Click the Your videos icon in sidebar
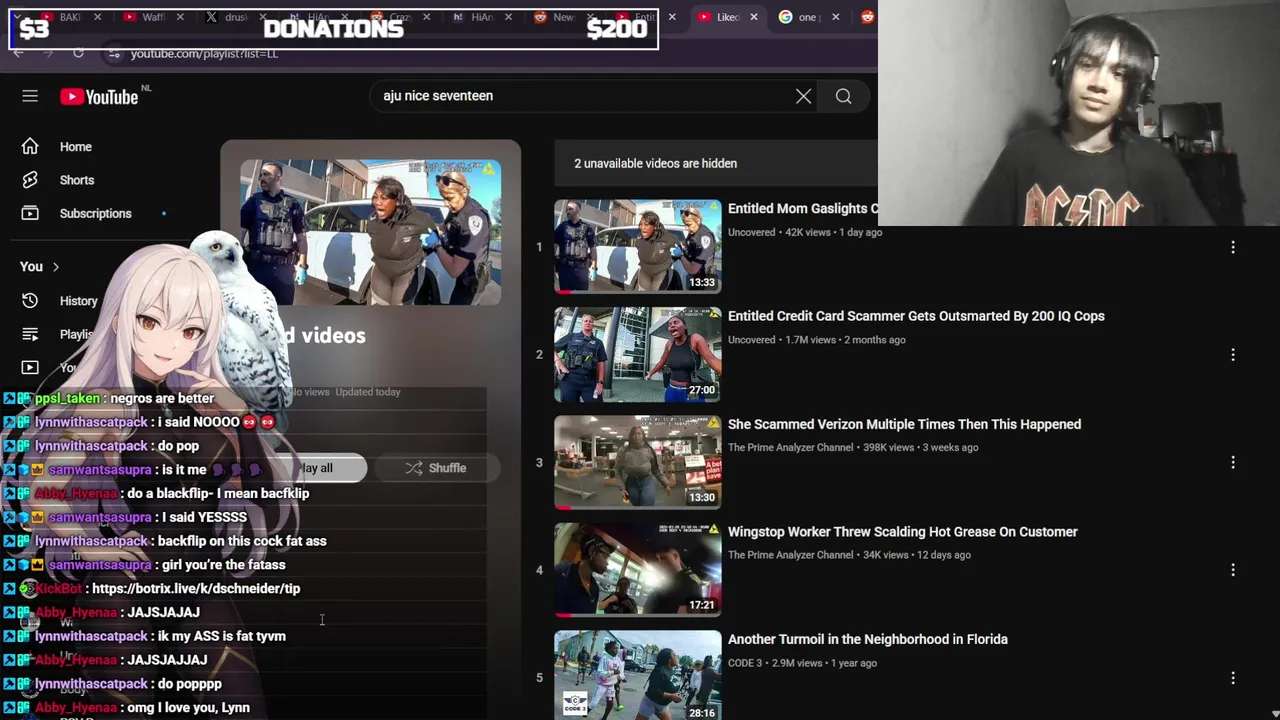Screen dimensions: 1280x720 point(30,367)
